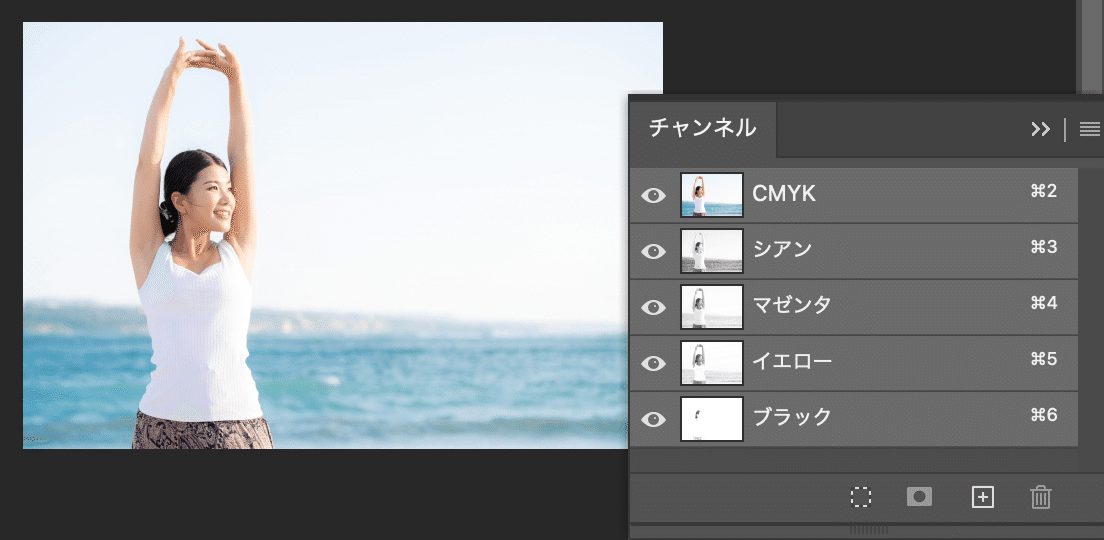This screenshot has height=540, width=1104.
Task: Hide the CMYK composite channel eye
Action: coord(653,196)
